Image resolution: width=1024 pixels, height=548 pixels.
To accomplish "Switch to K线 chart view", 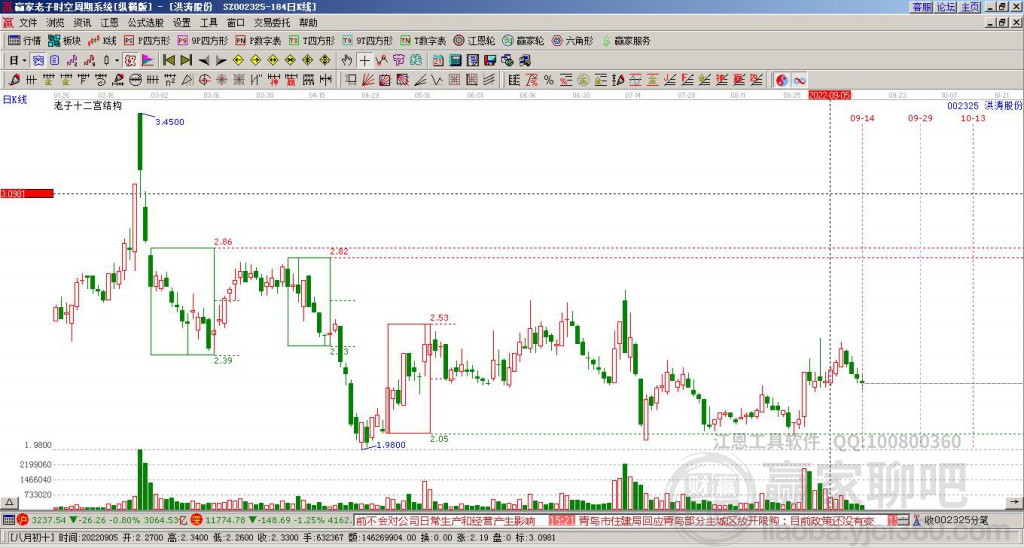I will point(101,40).
